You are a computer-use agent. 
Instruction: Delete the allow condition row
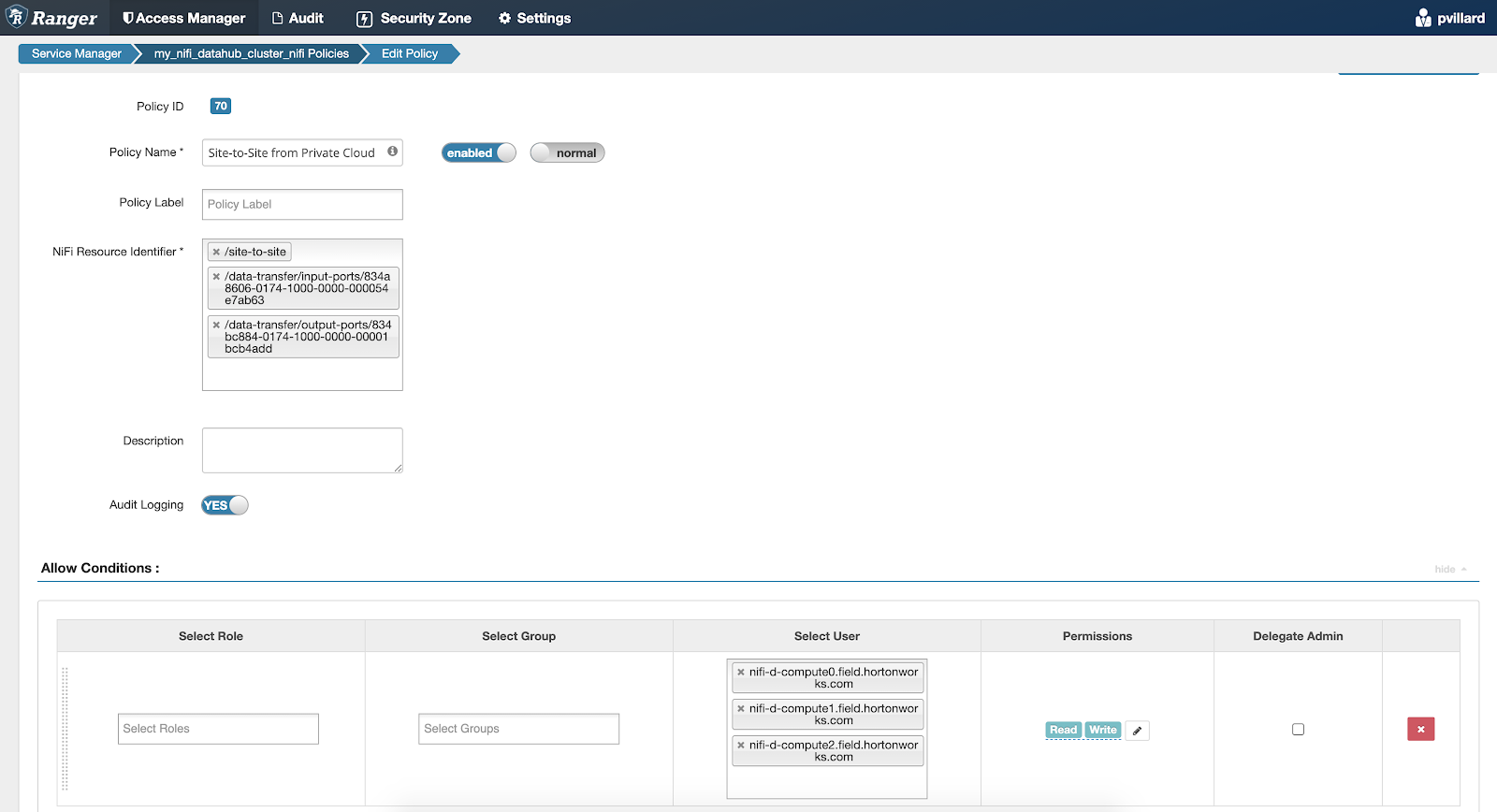(x=1420, y=729)
